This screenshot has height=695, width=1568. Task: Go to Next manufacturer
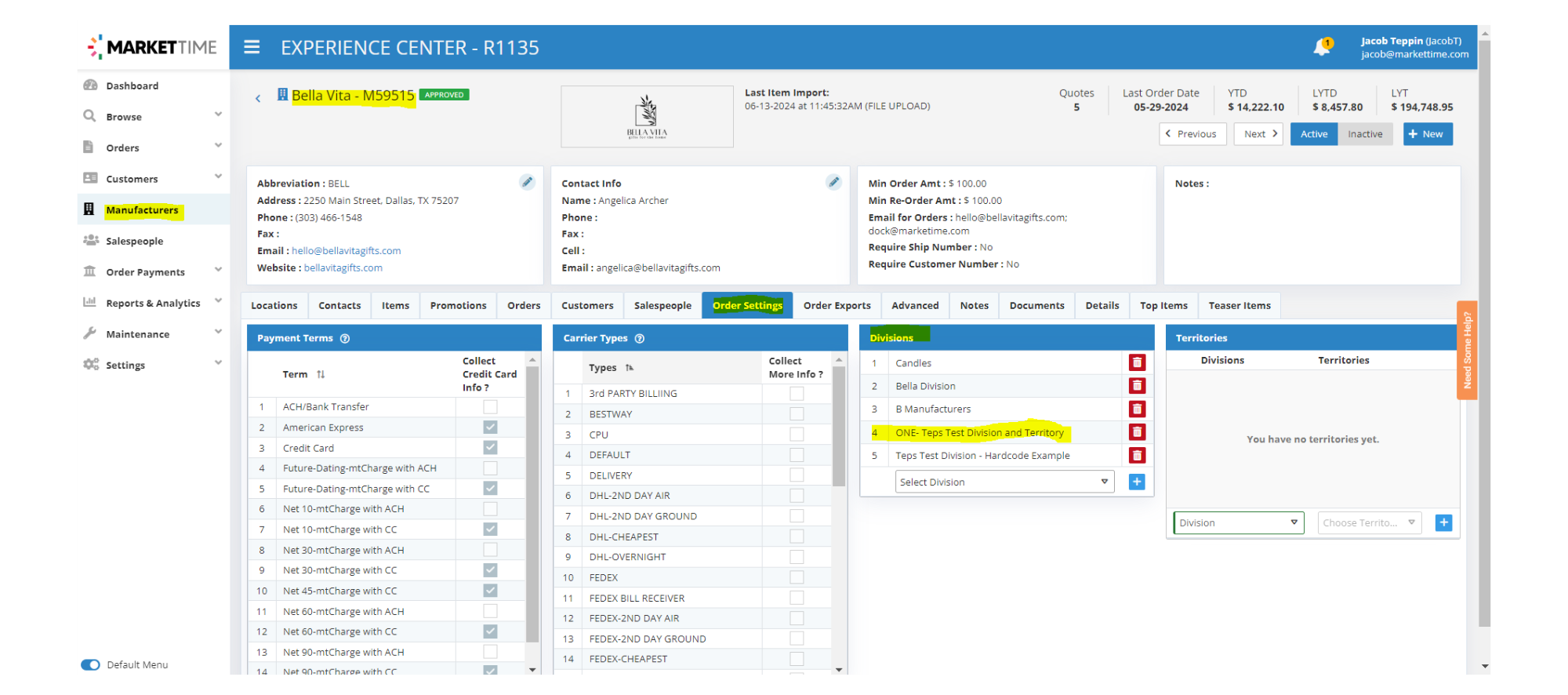point(1258,134)
